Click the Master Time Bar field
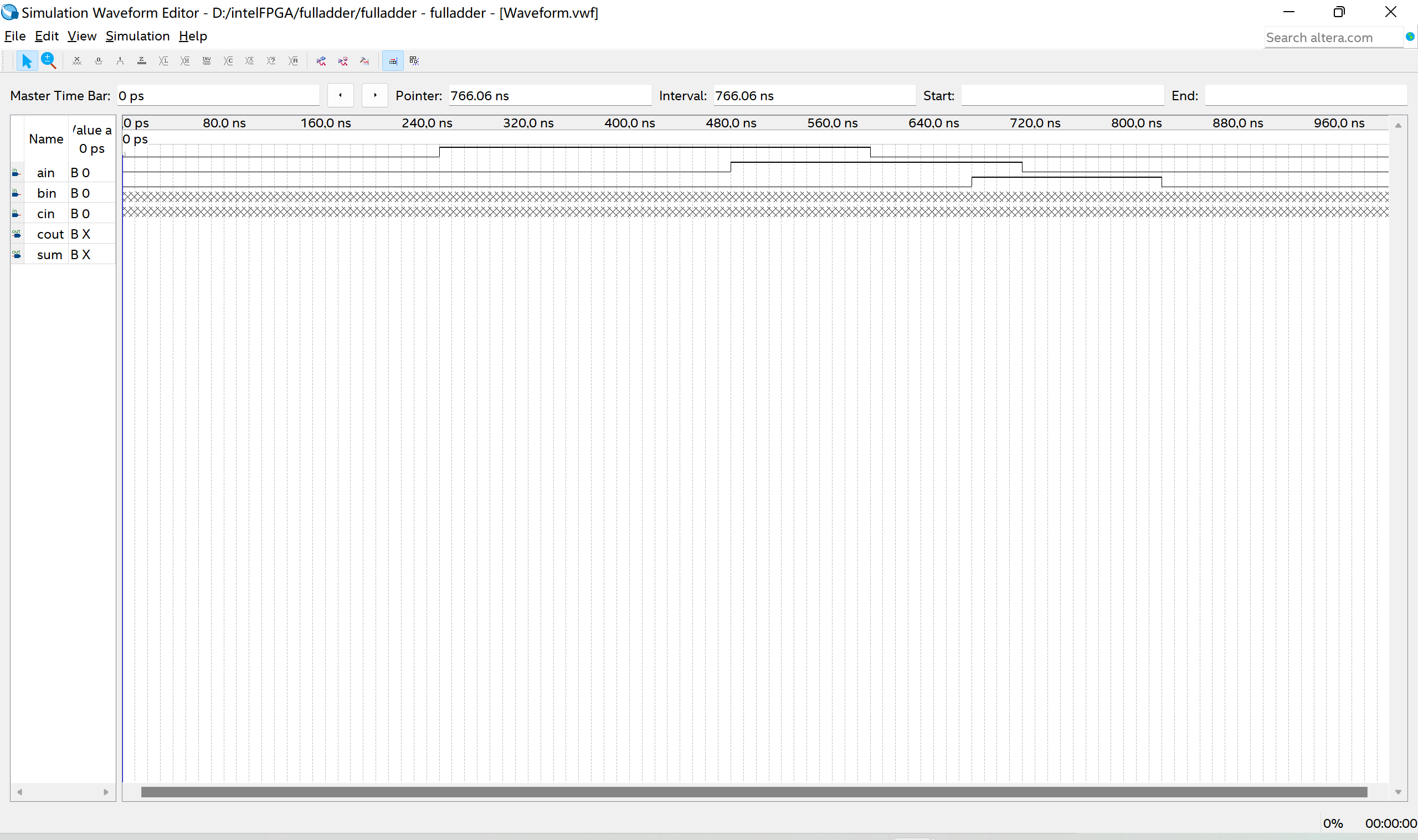This screenshot has width=1418, height=840. pyautogui.click(x=218, y=96)
